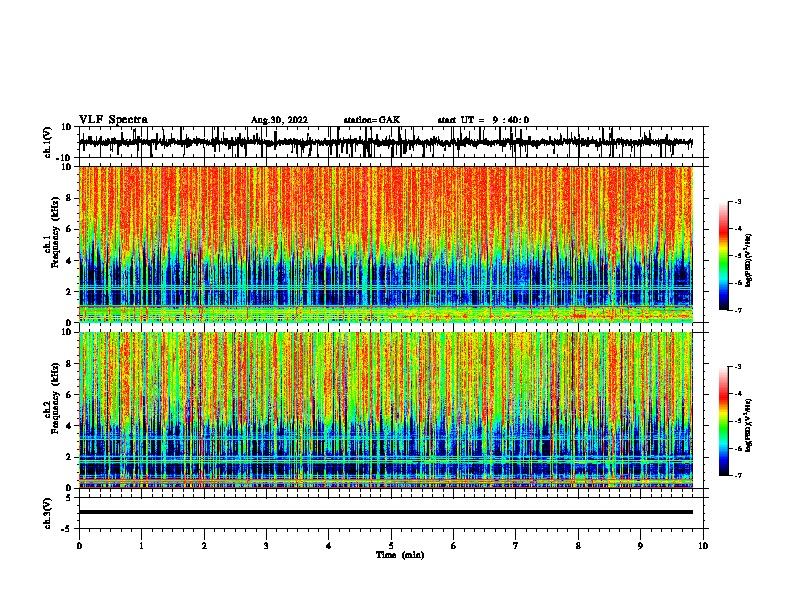This screenshot has height=612, width=792.
Task: Click the "-3" tick on ch.1 colorbar
Action: (737, 201)
